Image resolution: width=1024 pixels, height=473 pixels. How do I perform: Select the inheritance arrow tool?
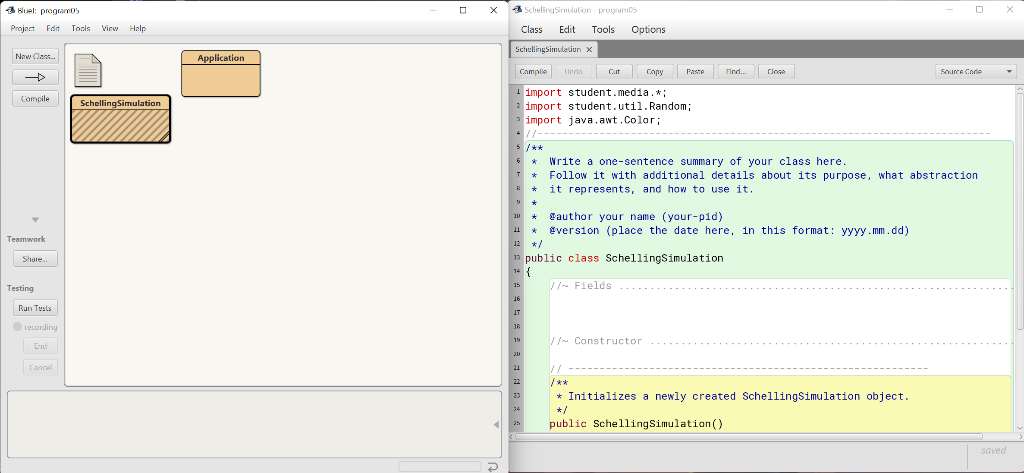[x=35, y=77]
